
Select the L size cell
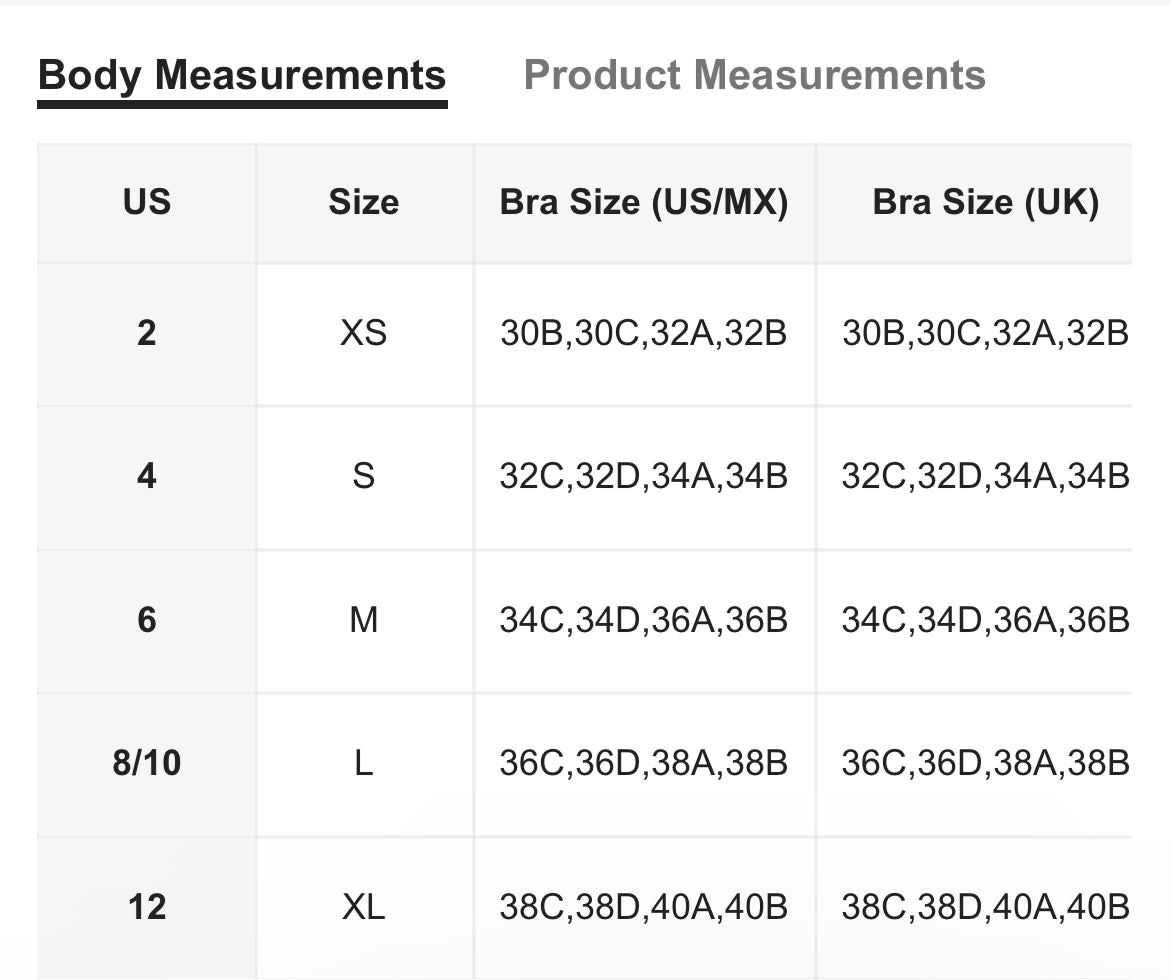point(364,764)
